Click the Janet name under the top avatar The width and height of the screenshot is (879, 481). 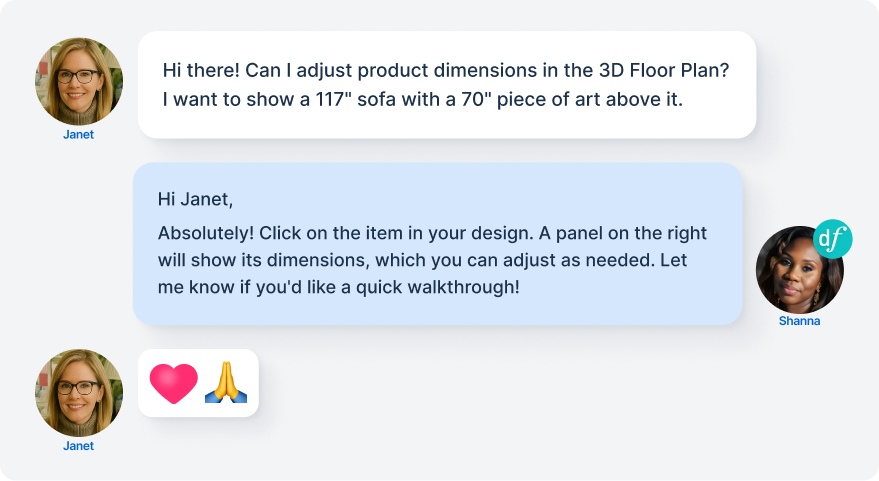click(78, 135)
